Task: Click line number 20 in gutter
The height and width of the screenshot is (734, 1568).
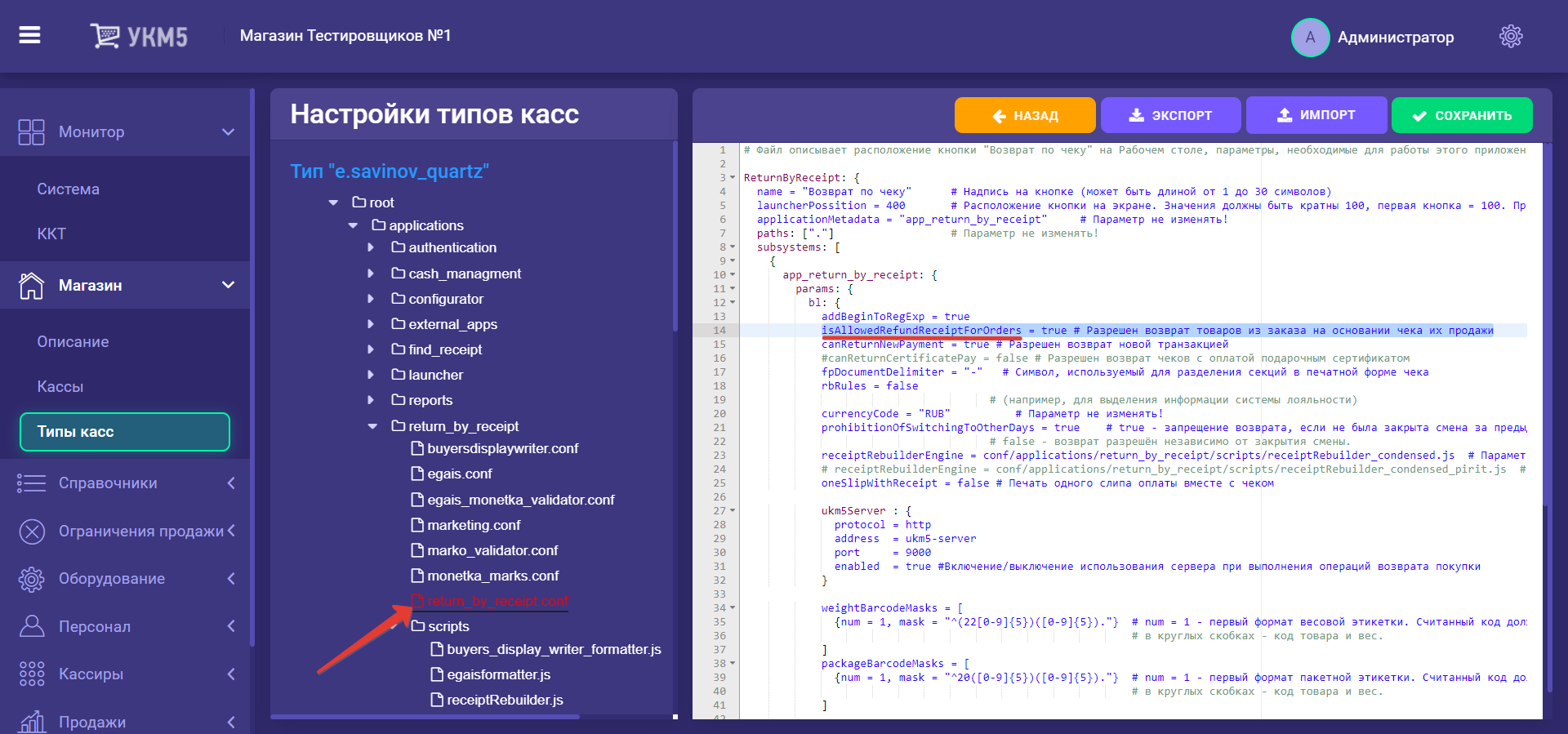Action: pos(719,414)
